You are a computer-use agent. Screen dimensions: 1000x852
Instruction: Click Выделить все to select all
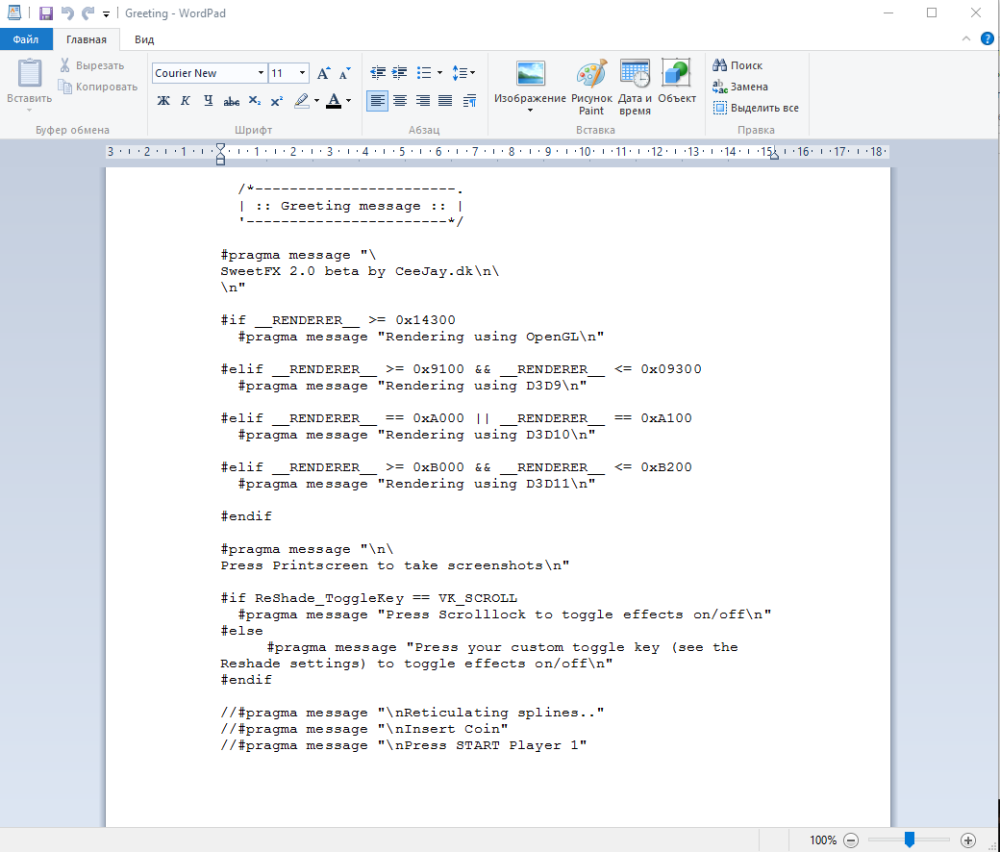756,108
